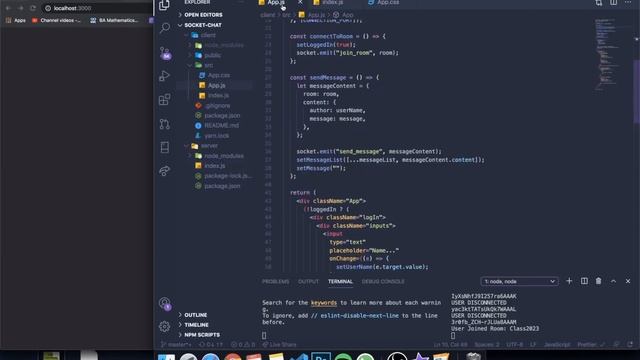Open README.md in explorer
The height and width of the screenshot is (360, 640).
(222, 126)
